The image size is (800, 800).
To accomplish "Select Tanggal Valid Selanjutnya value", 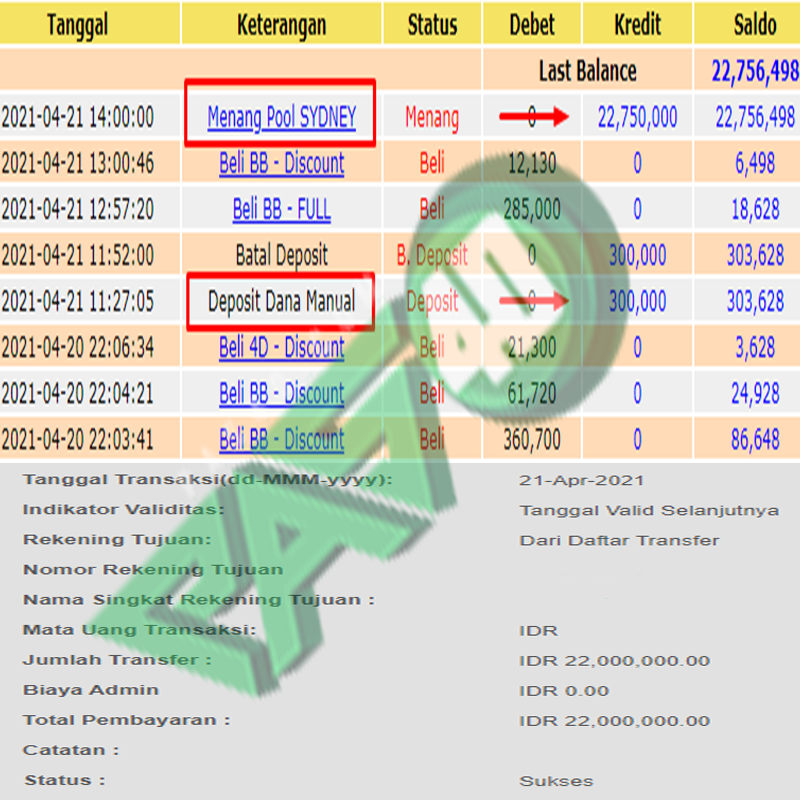I will point(649,510).
